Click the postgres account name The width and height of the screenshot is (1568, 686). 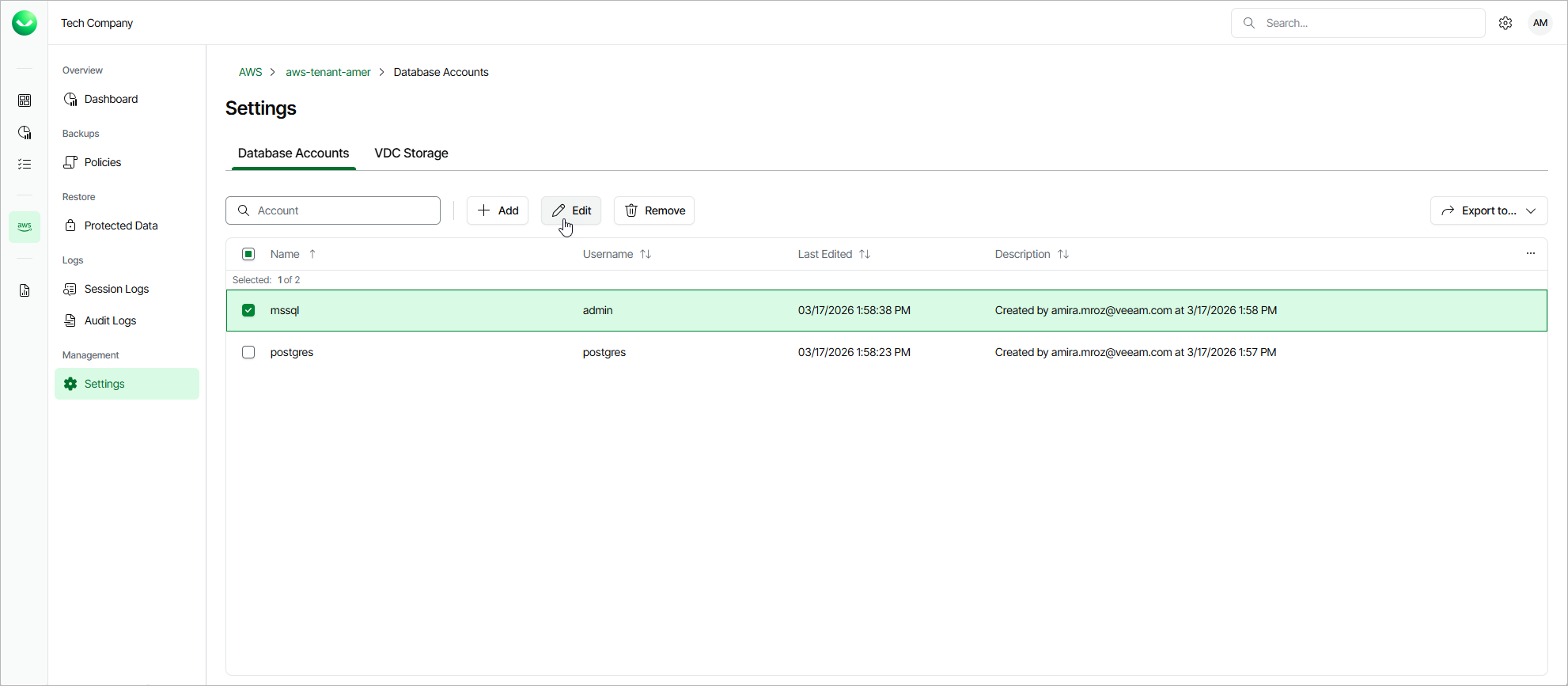[x=292, y=352]
